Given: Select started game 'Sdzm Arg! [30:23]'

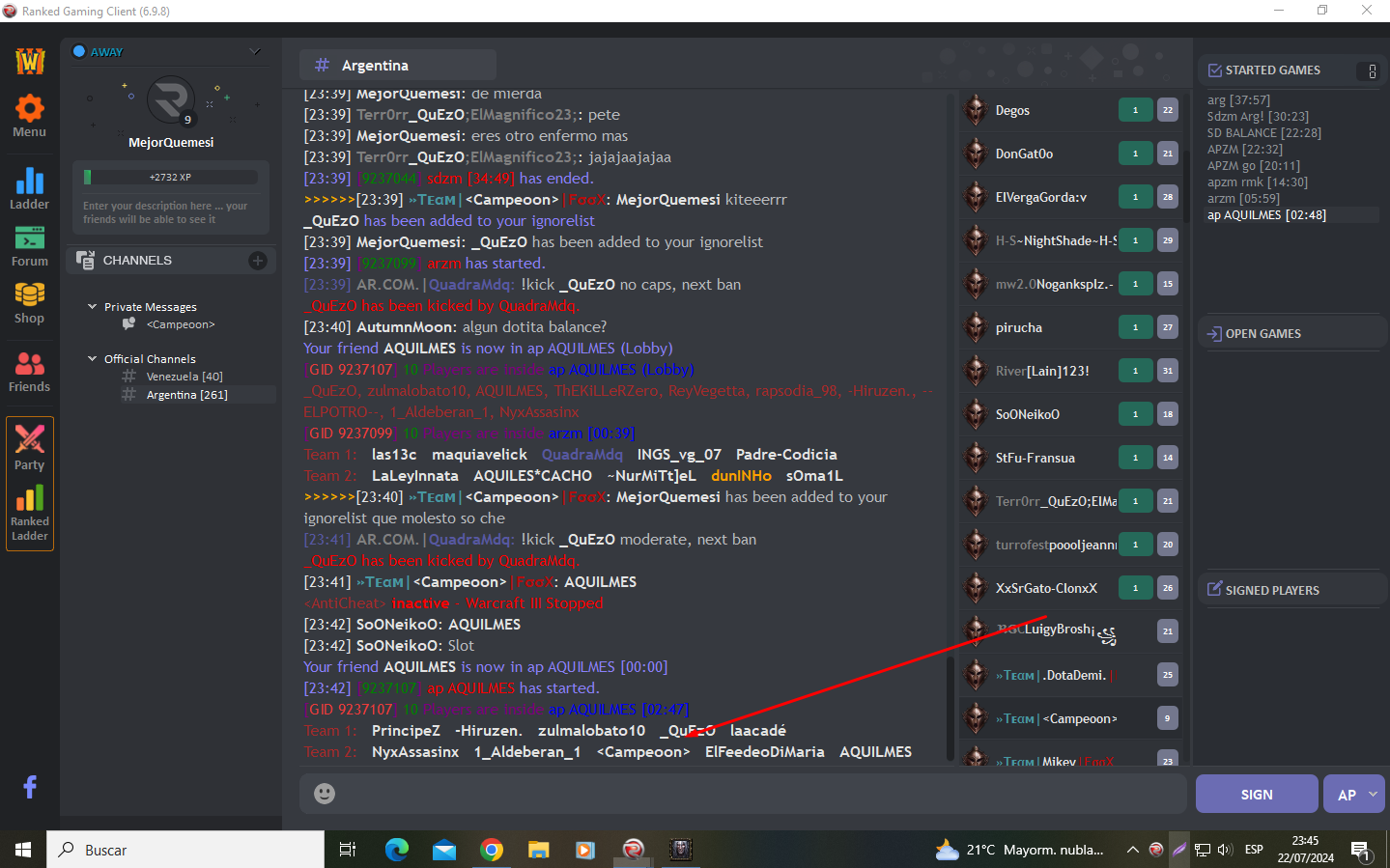Looking at the screenshot, I should (1258, 117).
